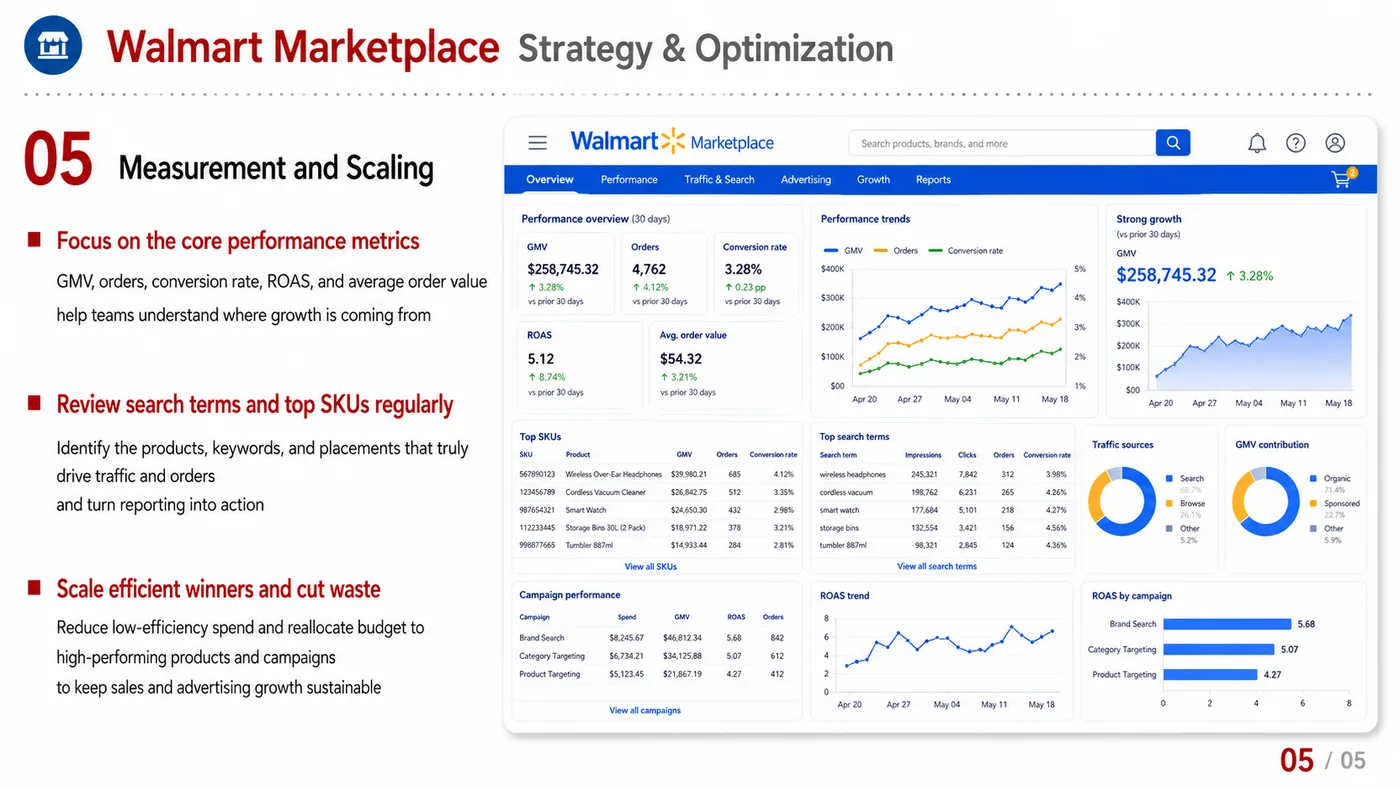Switch to the Performance tab
Image resolution: width=1400 pixels, height=788 pixels.
tap(629, 180)
